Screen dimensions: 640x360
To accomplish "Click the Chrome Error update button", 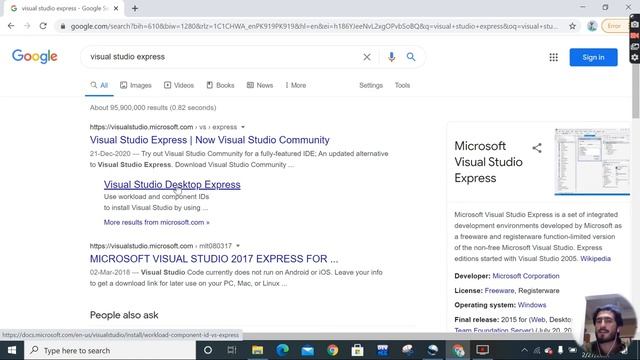I will (614, 26).
